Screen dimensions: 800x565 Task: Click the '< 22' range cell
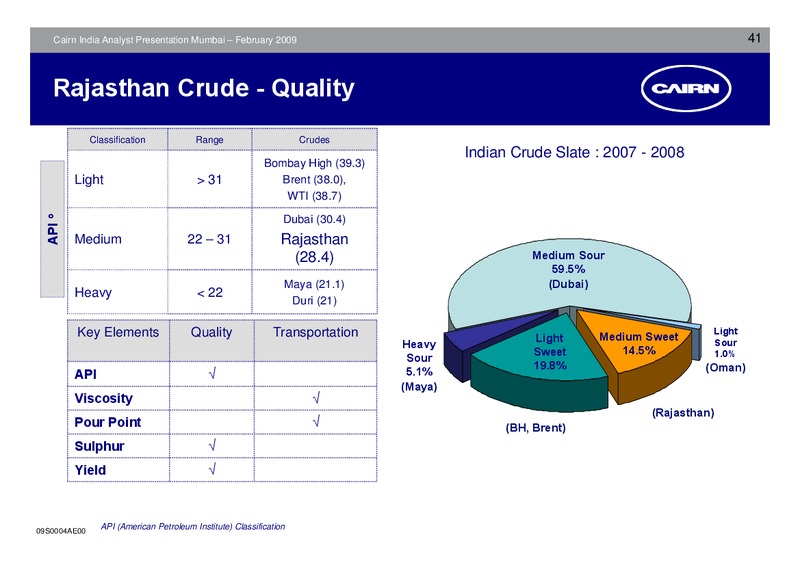pos(210,292)
